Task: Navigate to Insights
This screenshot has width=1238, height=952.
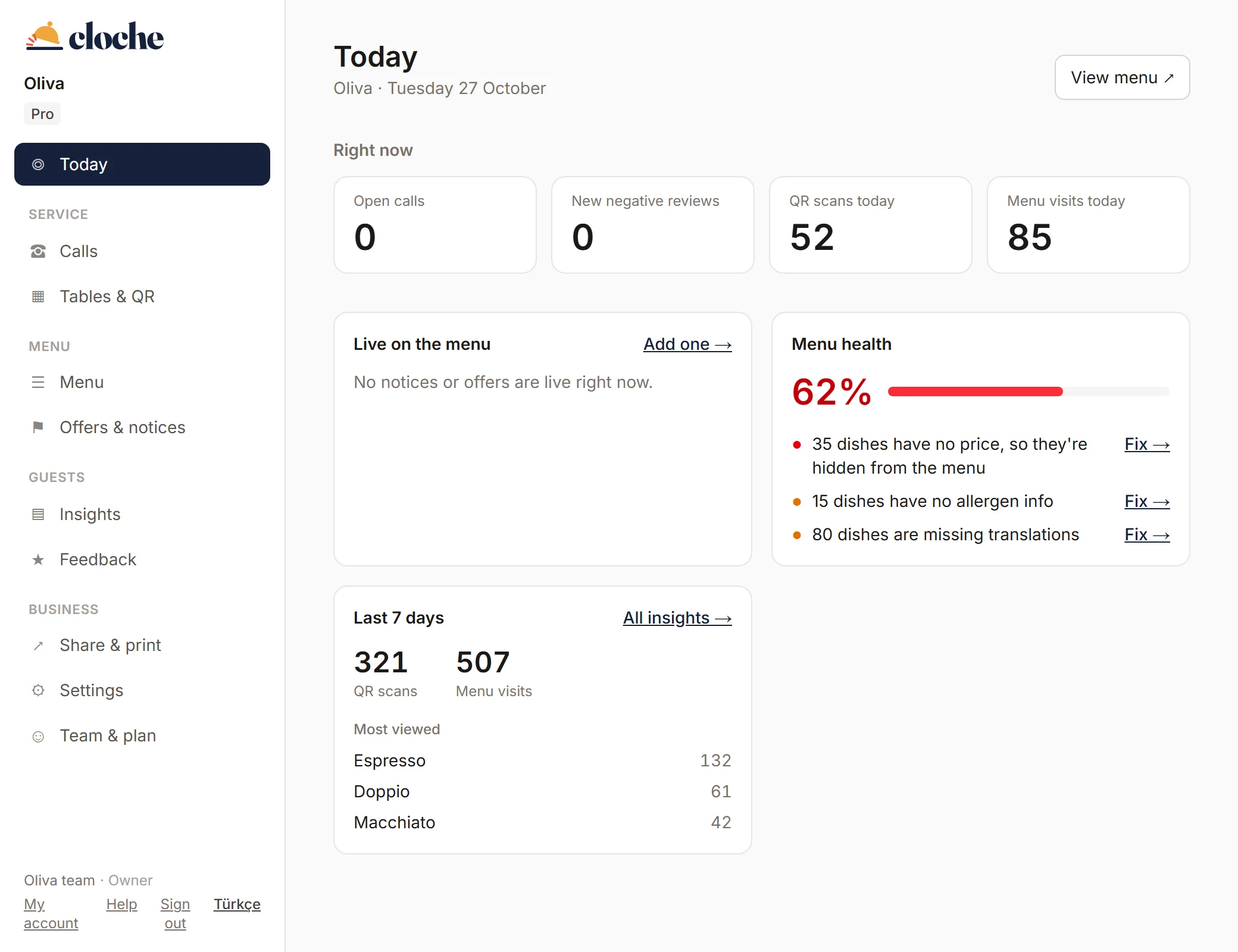Action: [x=142, y=514]
